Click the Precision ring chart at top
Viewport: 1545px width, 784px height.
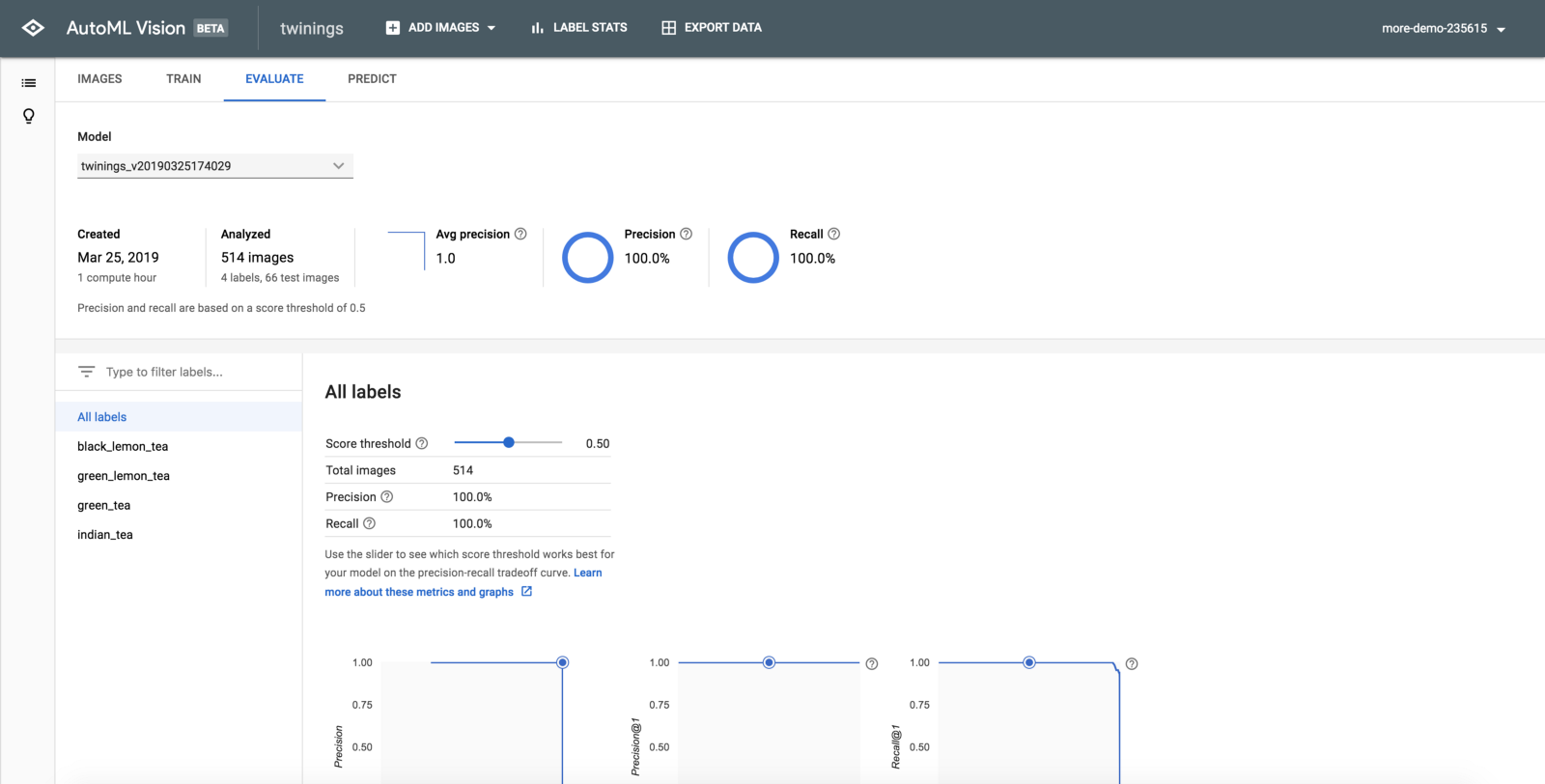pyautogui.click(x=587, y=258)
